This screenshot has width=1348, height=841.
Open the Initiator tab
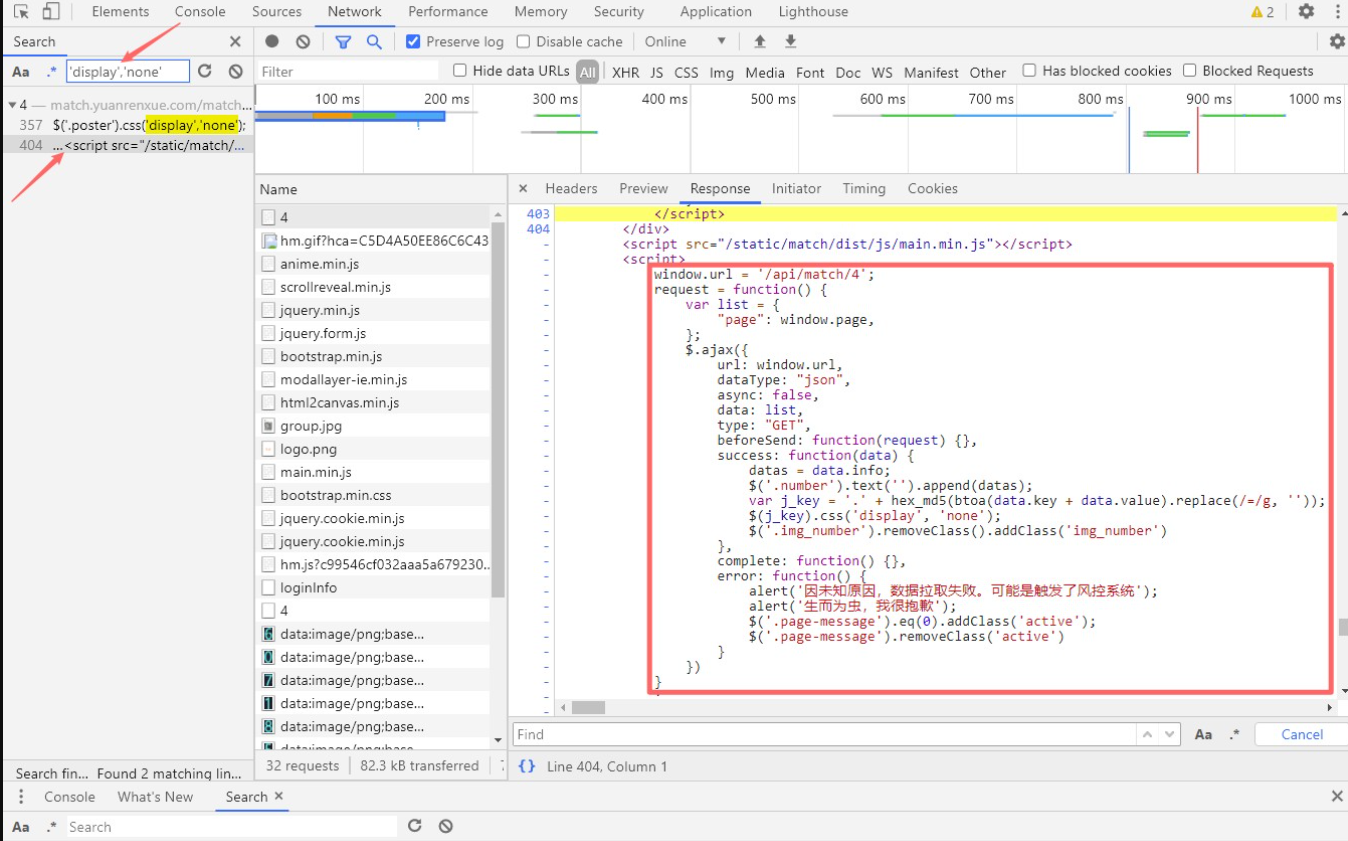[x=796, y=189]
